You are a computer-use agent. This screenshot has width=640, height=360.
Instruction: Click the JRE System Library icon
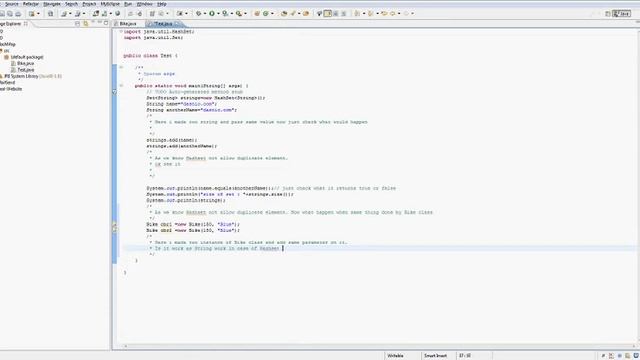2,76
